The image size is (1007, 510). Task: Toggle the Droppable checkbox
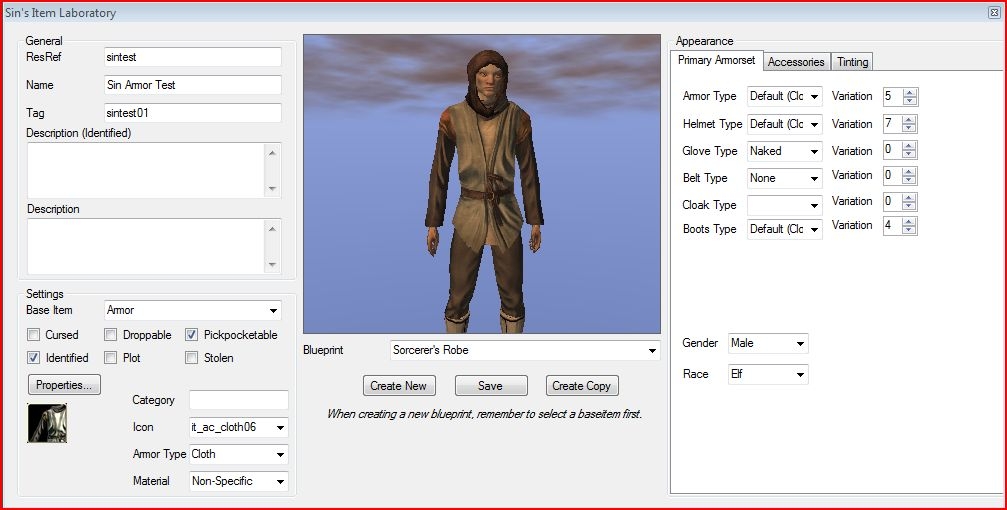click(111, 335)
